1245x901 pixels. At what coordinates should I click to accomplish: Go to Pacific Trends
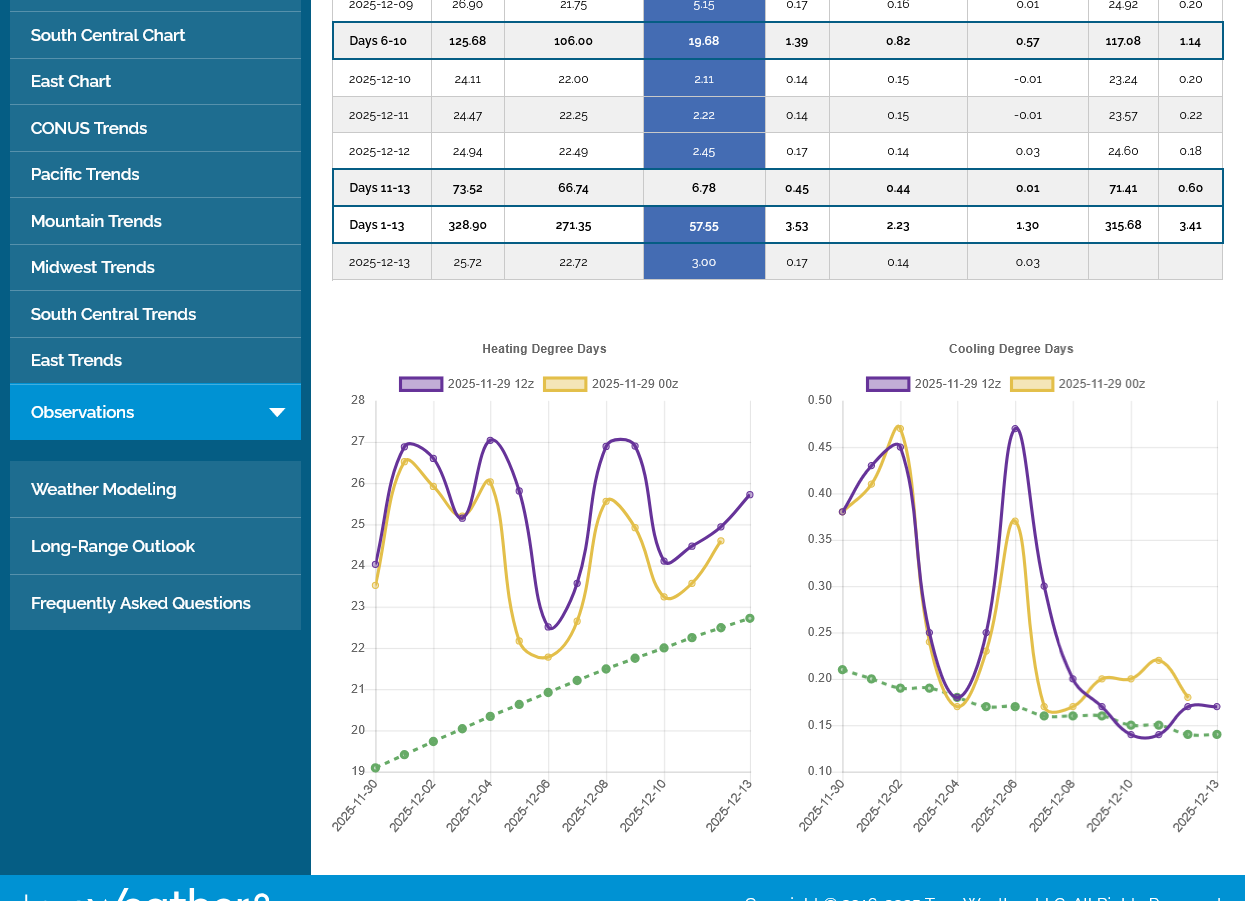(85, 174)
